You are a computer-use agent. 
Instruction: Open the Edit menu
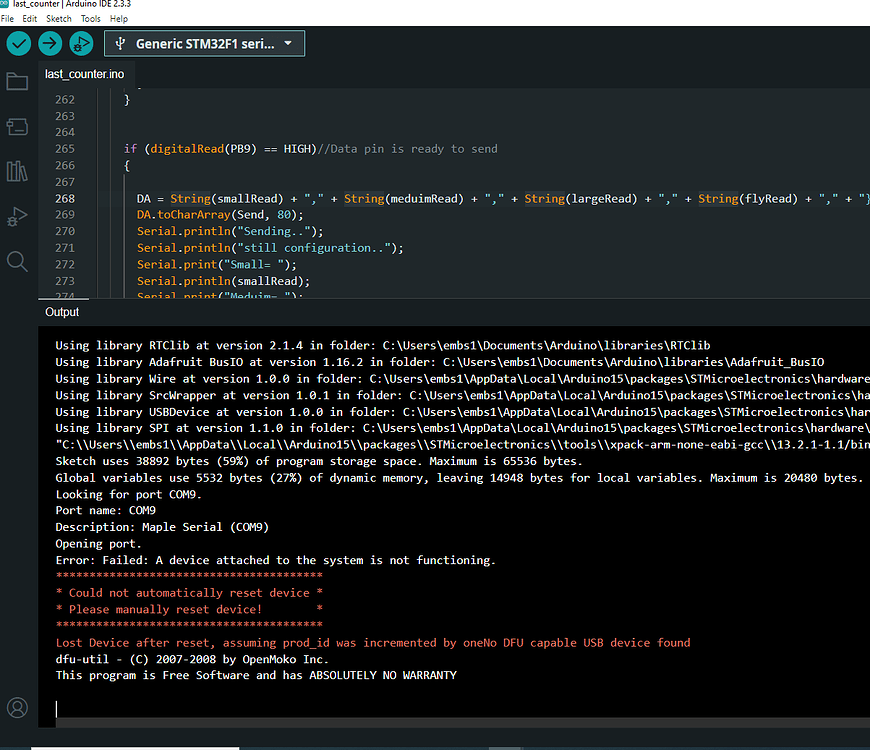pos(30,18)
